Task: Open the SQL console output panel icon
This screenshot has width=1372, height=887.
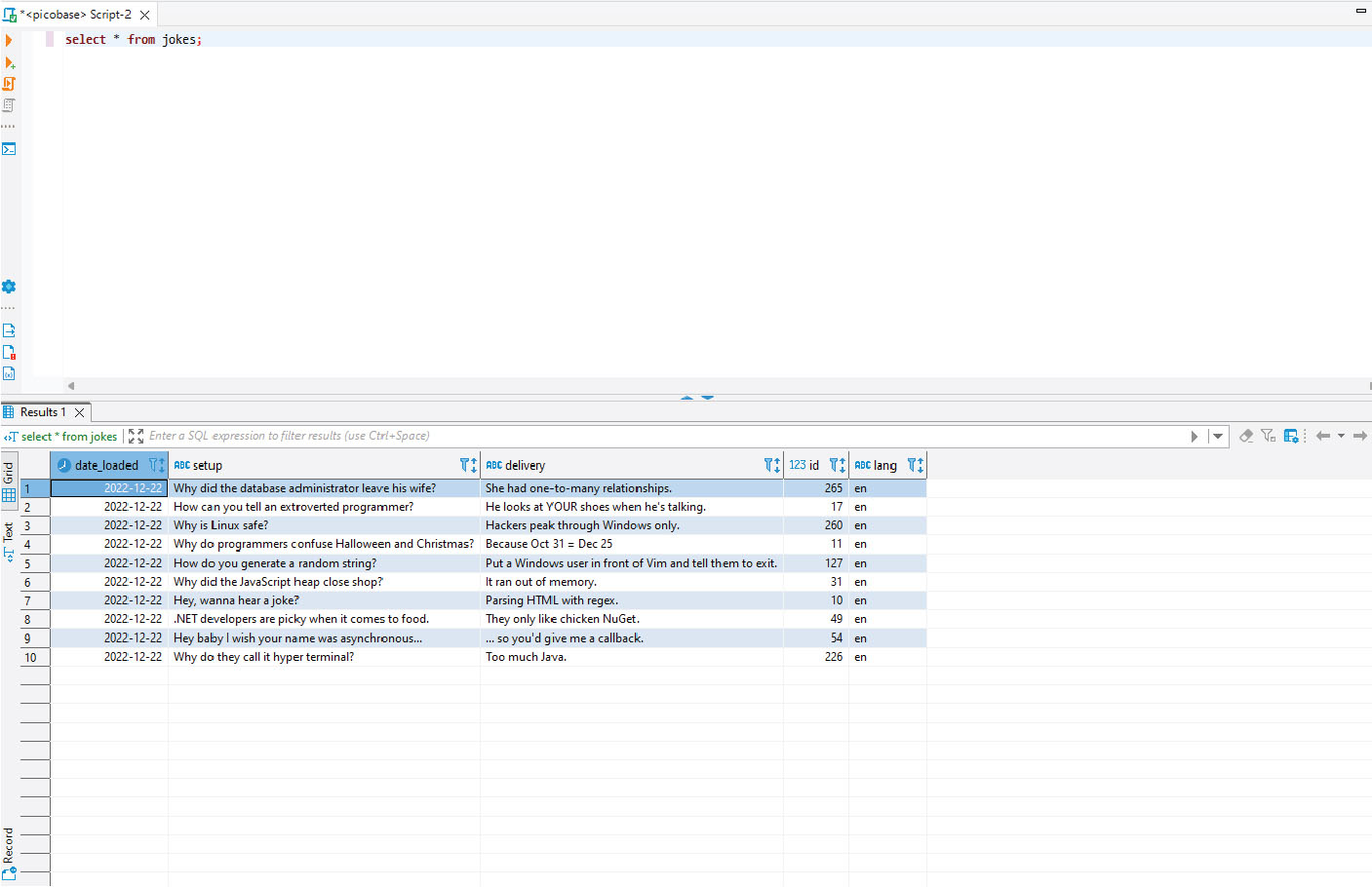Action: (x=9, y=149)
